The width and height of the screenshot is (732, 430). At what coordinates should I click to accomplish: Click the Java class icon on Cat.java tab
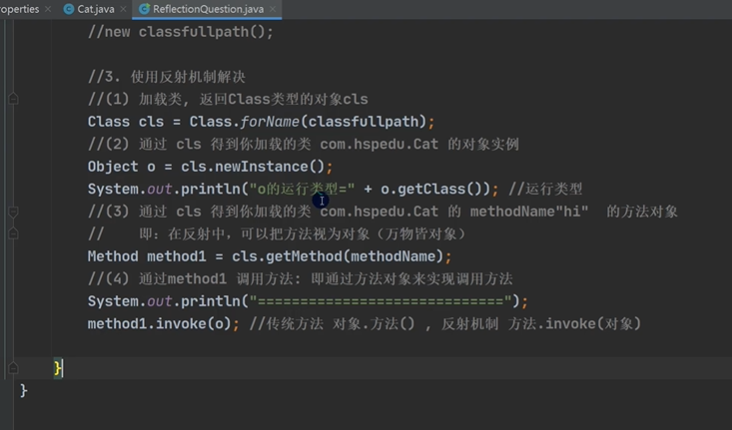click(x=69, y=9)
